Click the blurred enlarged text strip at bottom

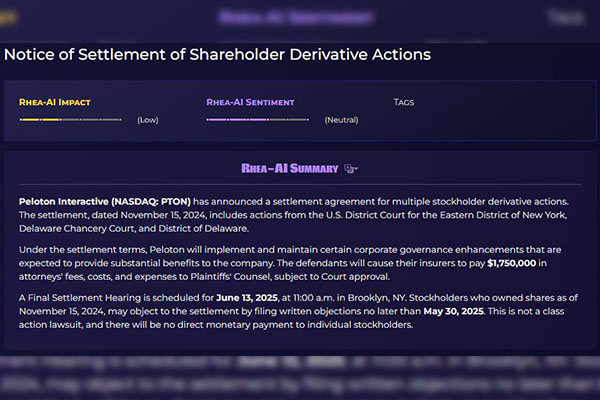pyautogui.click(x=300, y=377)
